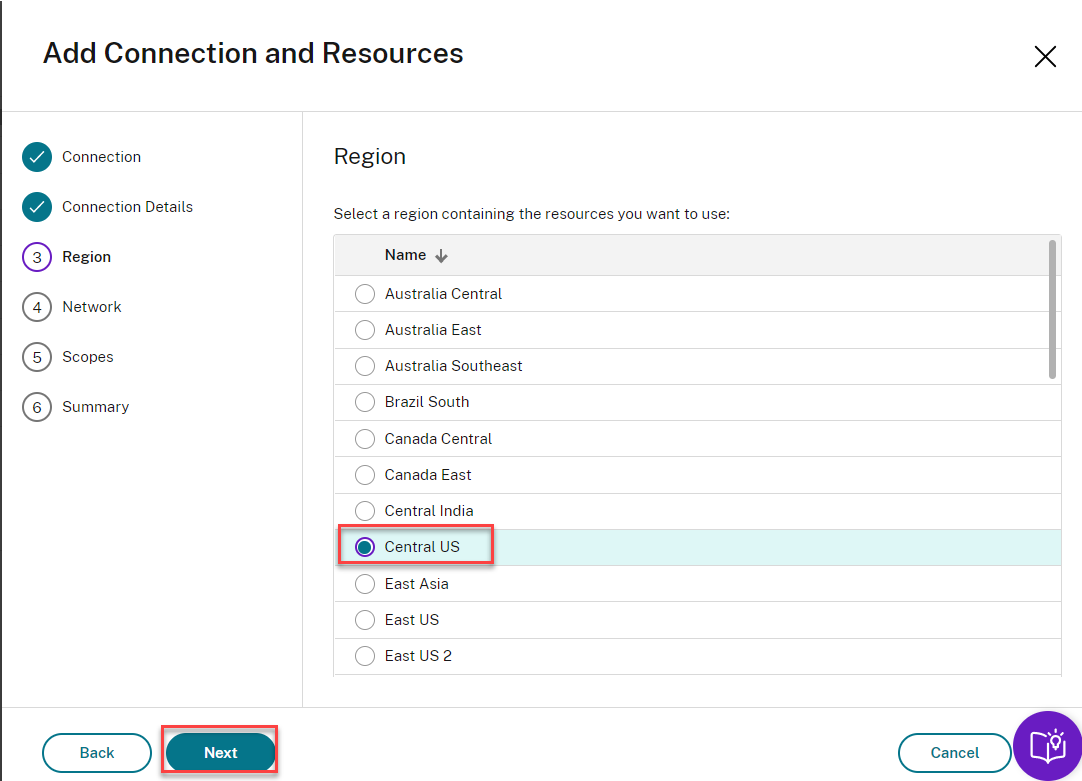Click the Back button
Screen dimensions: 1082x781
point(97,753)
